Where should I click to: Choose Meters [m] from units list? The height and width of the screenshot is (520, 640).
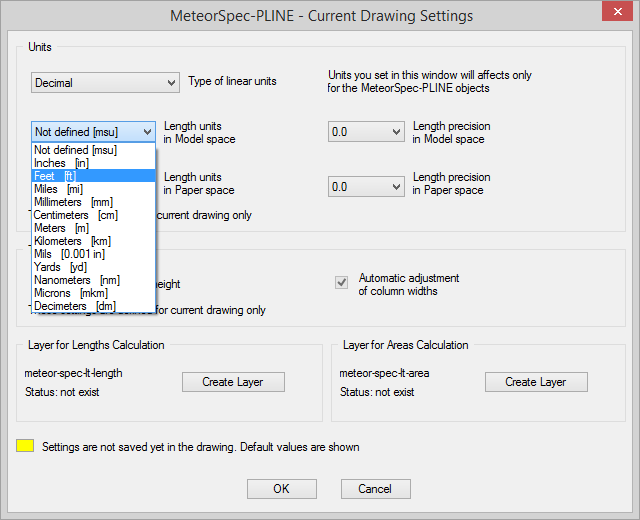(93, 228)
